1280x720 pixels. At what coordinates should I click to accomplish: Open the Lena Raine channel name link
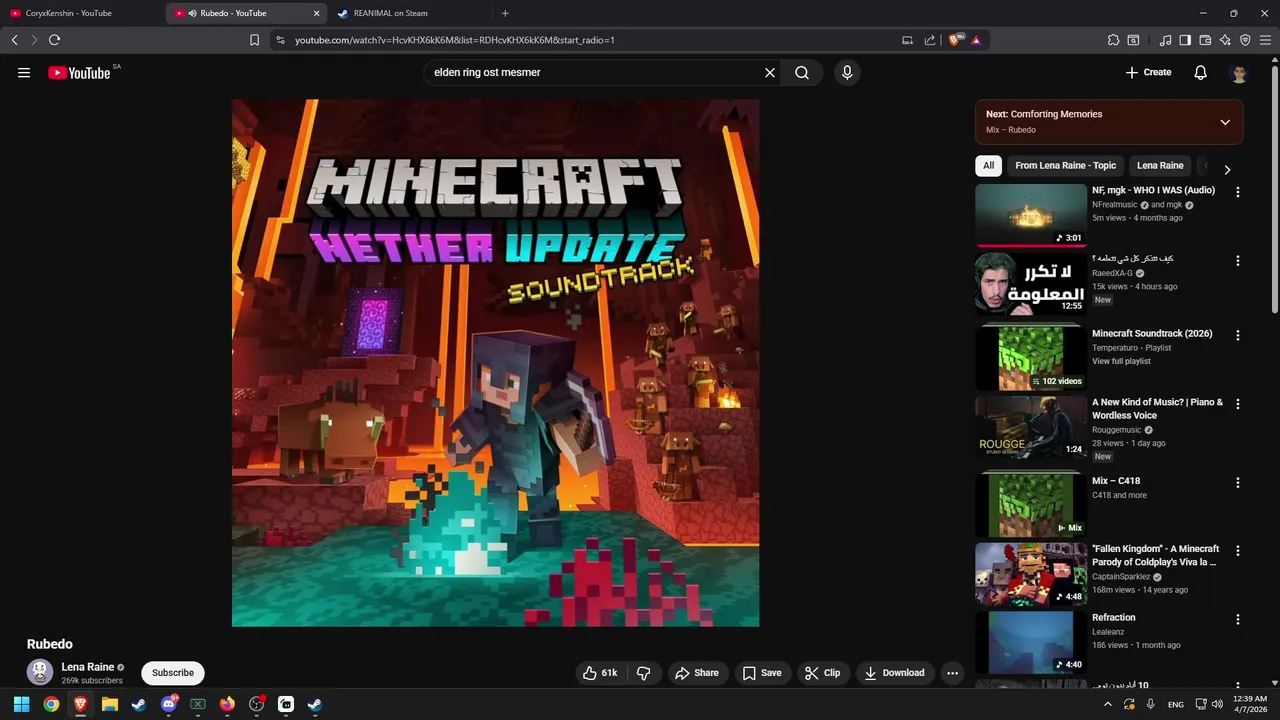(x=88, y=667)
